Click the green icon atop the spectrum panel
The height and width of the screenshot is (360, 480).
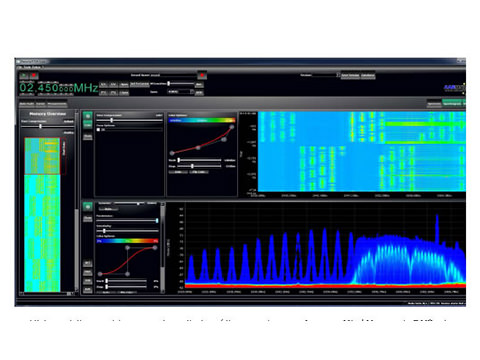pos(88,207)
